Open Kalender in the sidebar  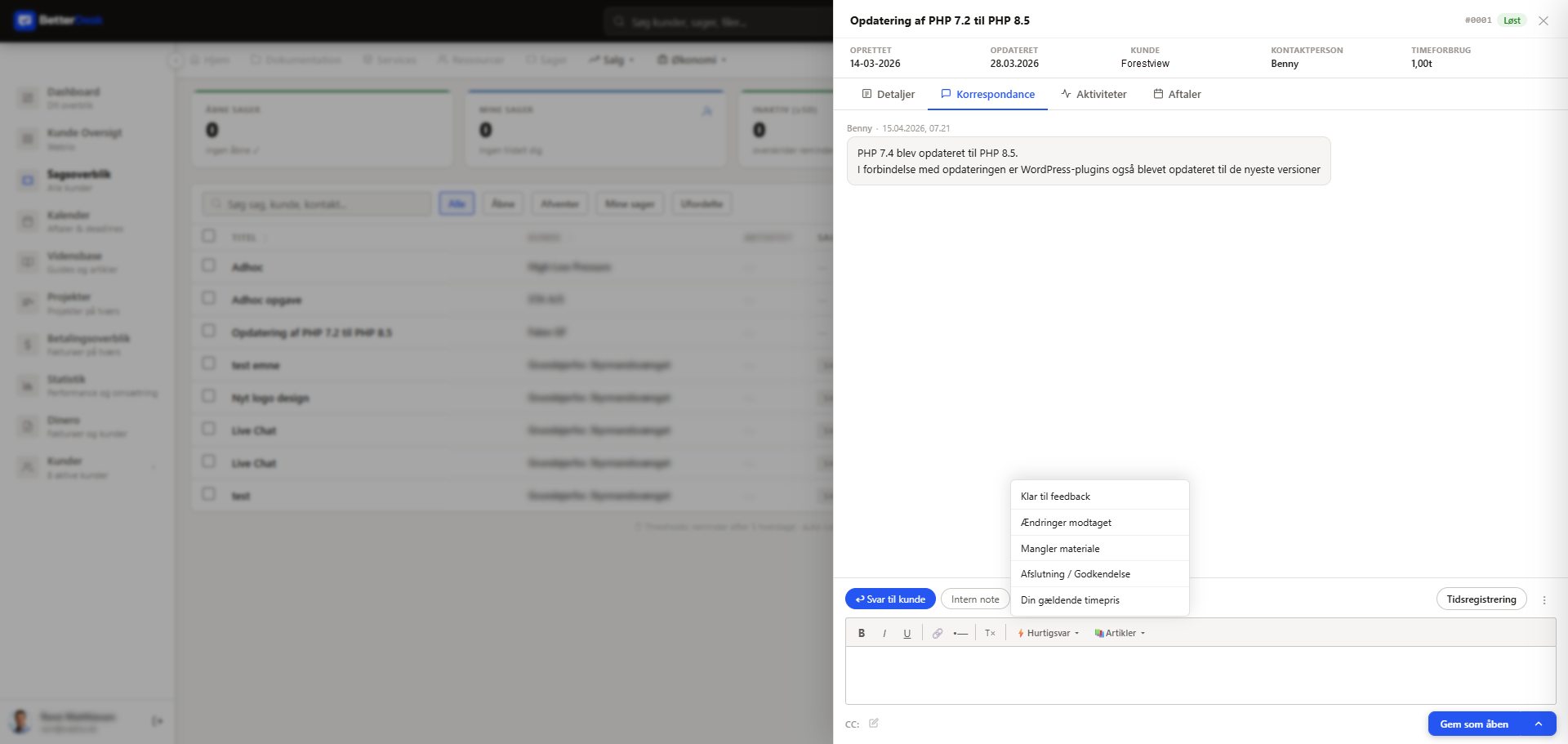[87, 221]
